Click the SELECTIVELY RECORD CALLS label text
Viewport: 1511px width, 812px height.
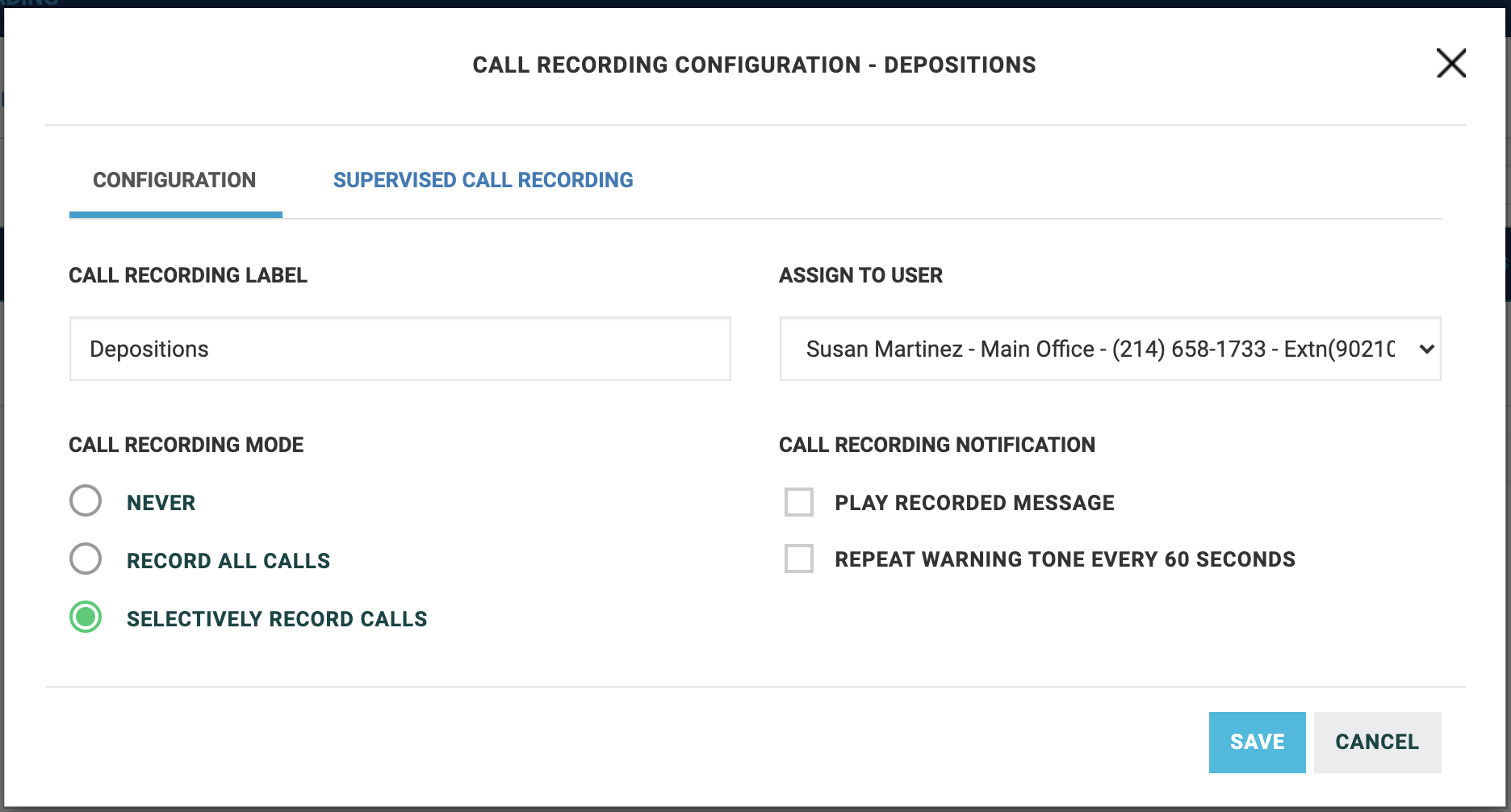[x=277, y=619]
